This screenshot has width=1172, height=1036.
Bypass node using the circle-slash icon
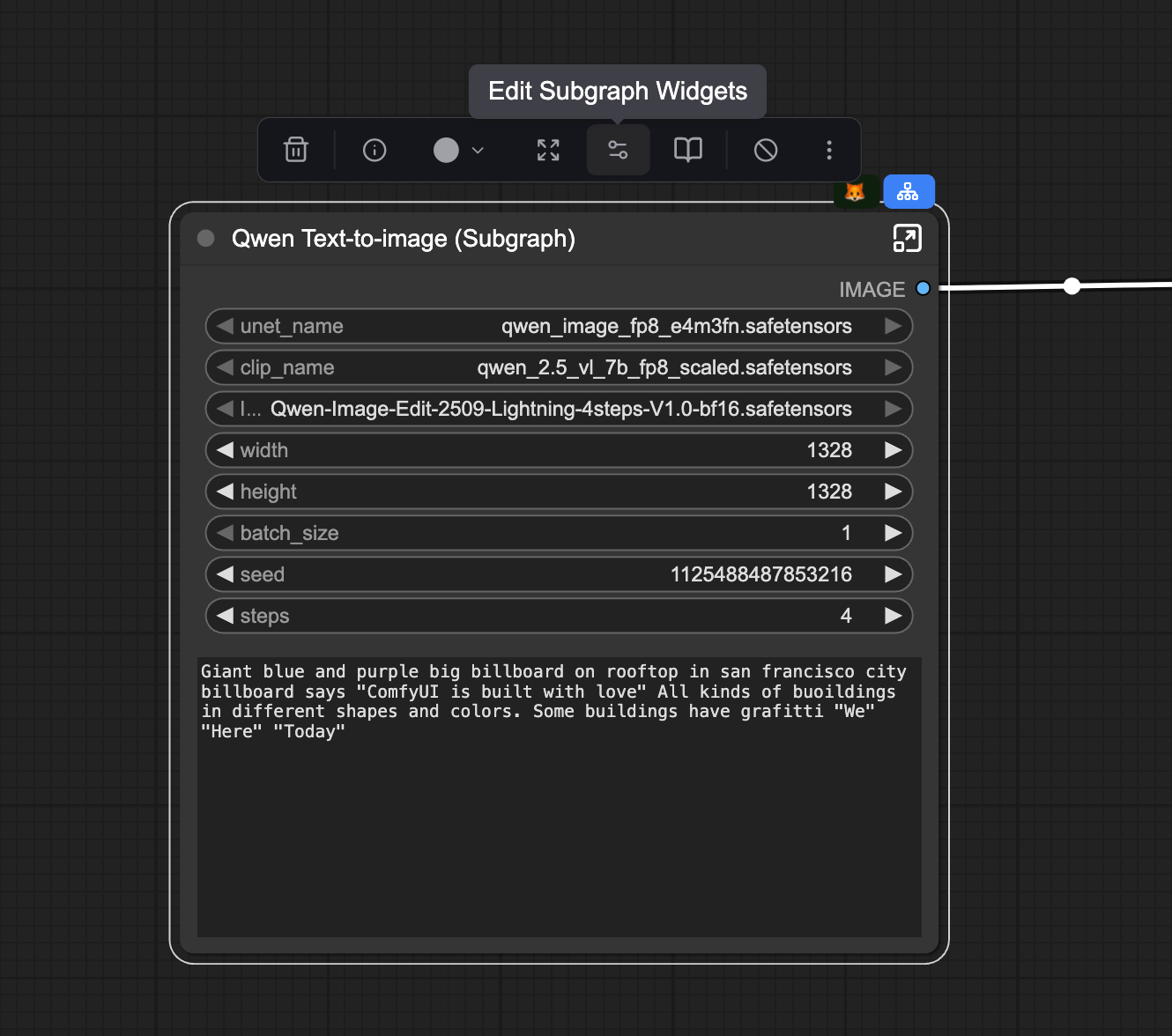(x=766, y=150)
